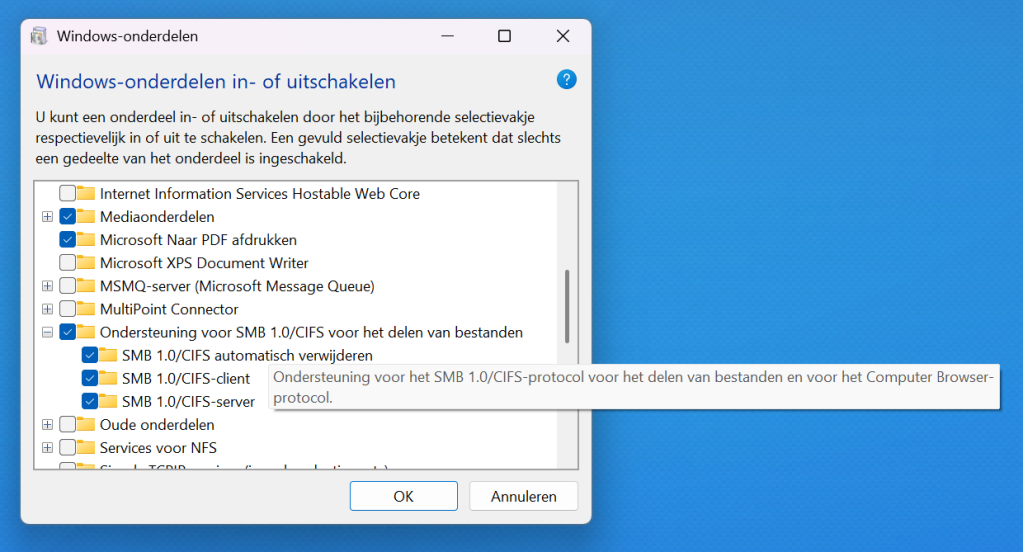Collapse the Ondersteuning voor SMB 1.0/CIFS node
Image resolution: width=1023 pixels, height=552 pixels.
point(47,333)
